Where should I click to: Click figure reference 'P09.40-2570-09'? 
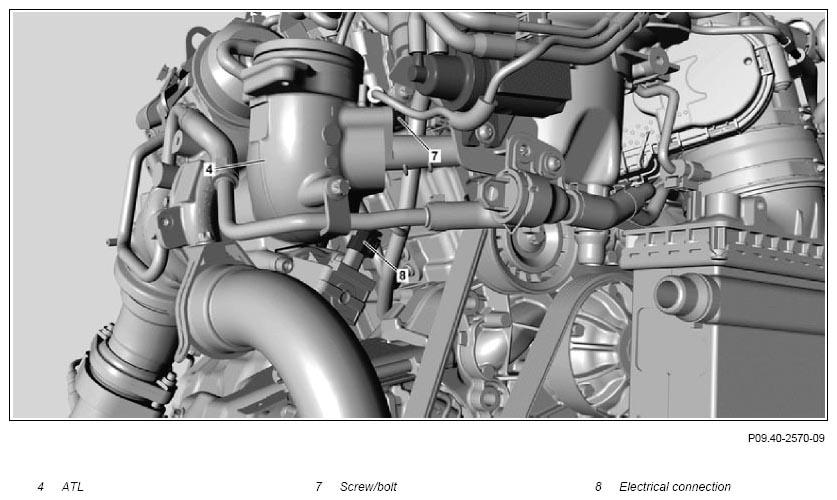click(x=786, y=438)
